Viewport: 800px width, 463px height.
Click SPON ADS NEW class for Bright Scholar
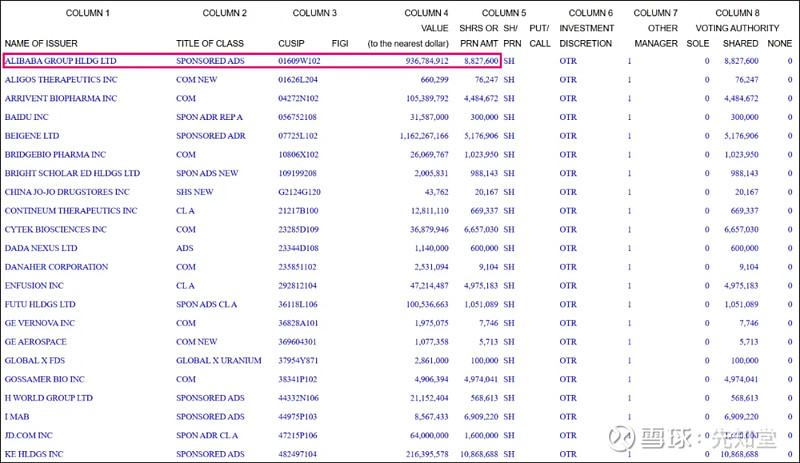[207, 173]
